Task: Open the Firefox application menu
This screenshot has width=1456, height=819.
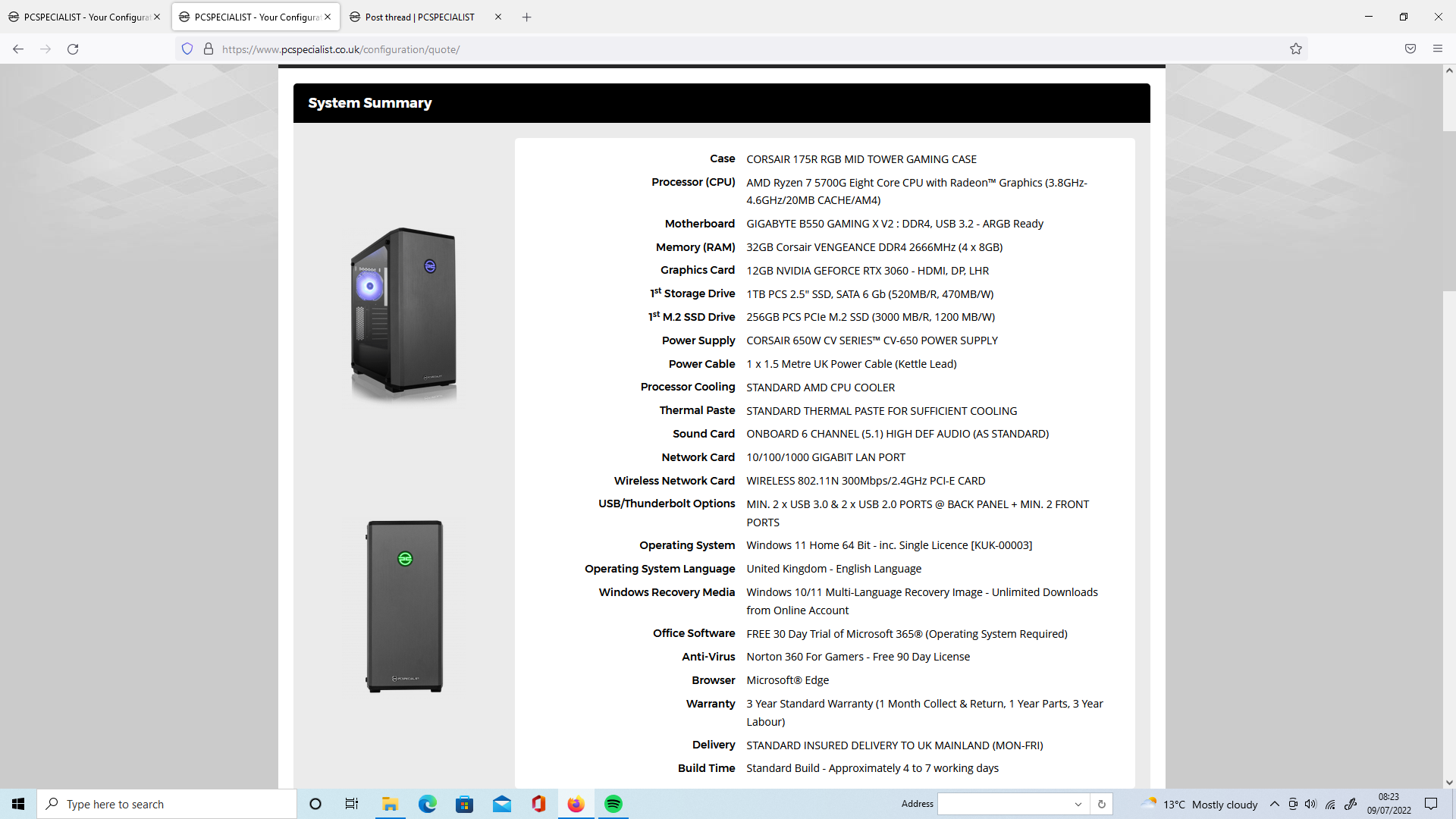Action: pos(1438,49)
